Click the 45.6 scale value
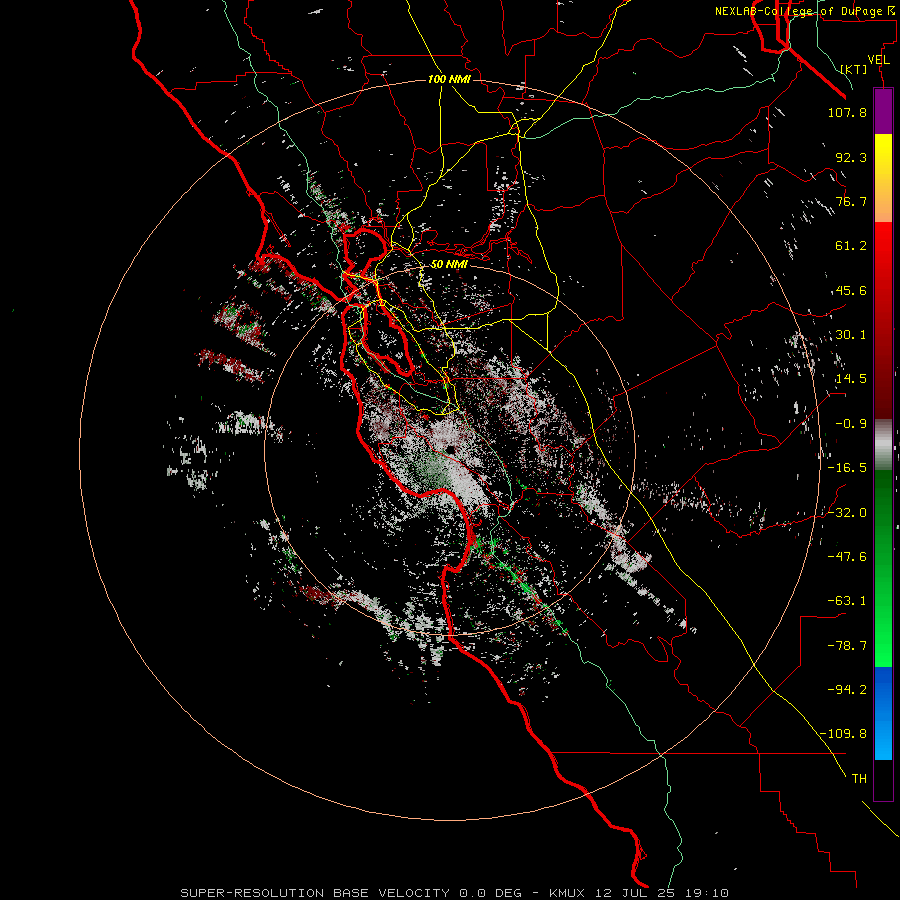 [851, 290]
